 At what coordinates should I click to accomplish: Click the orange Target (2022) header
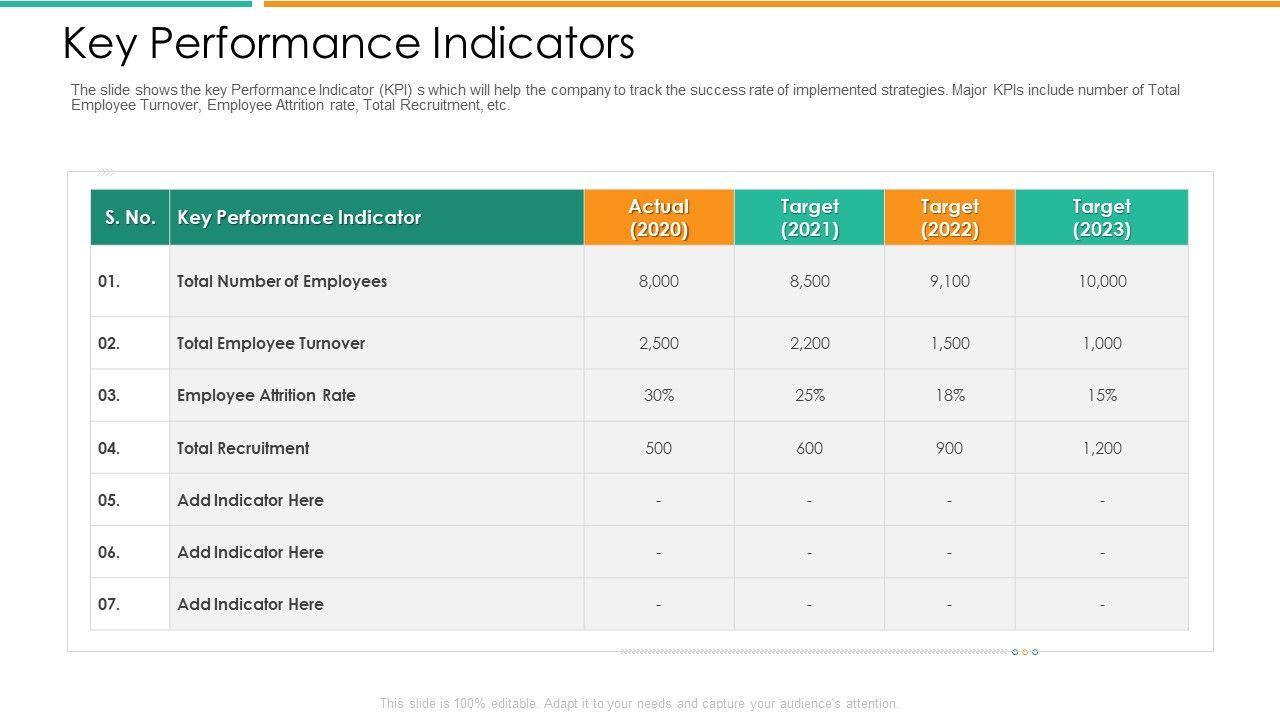[x=949, y=218]
